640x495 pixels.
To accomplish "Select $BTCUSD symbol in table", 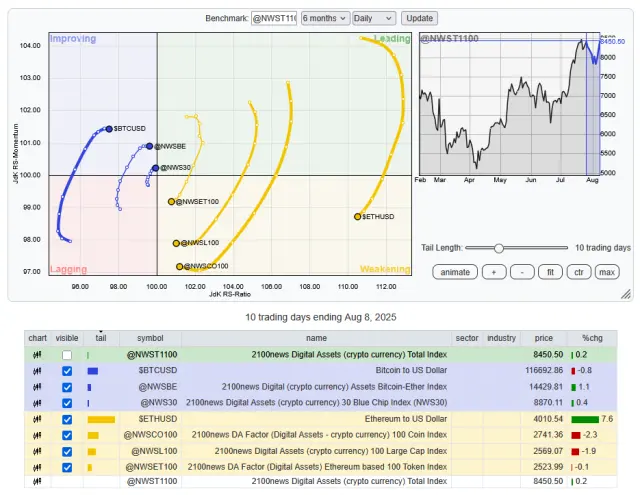I will [157, 371].
